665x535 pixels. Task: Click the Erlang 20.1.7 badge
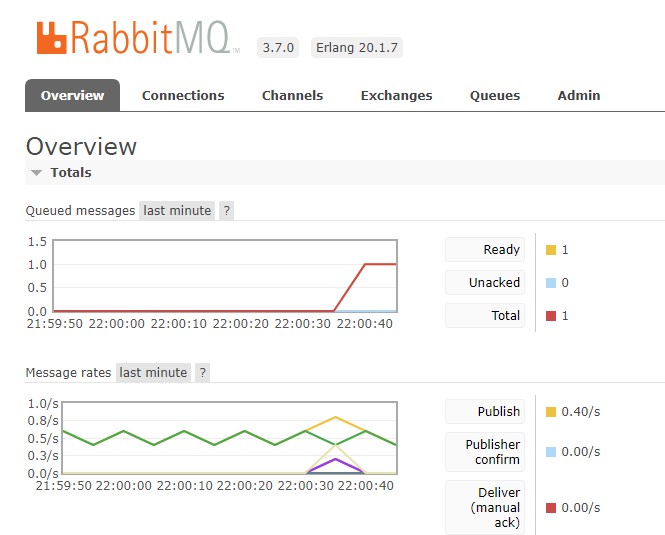(x=357, y=48)
